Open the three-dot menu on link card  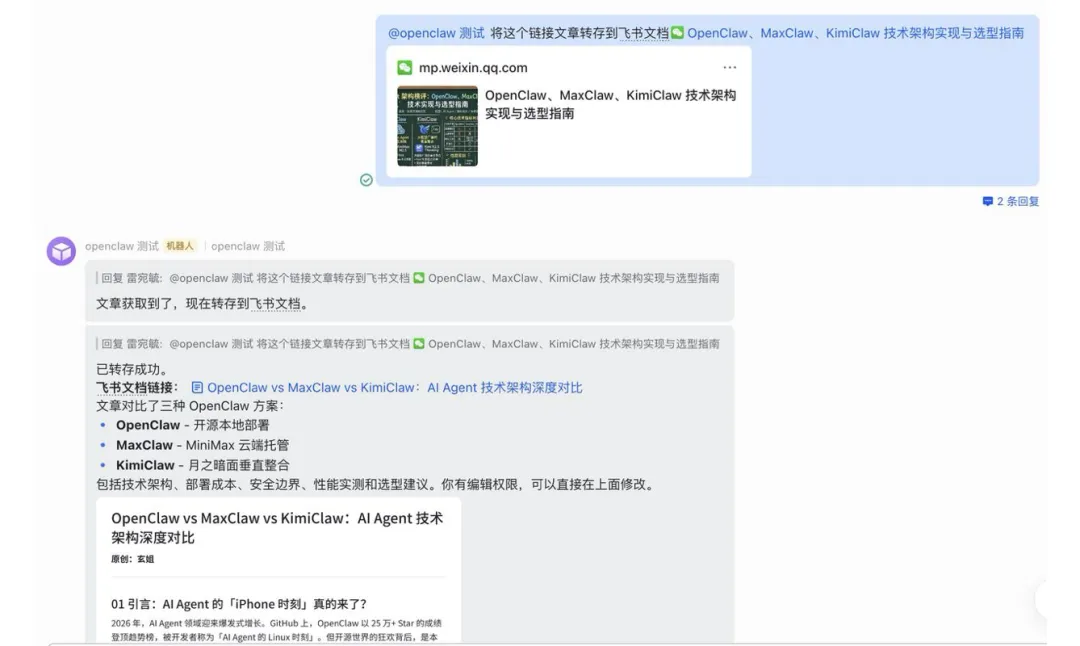click(x=729, y=67)
